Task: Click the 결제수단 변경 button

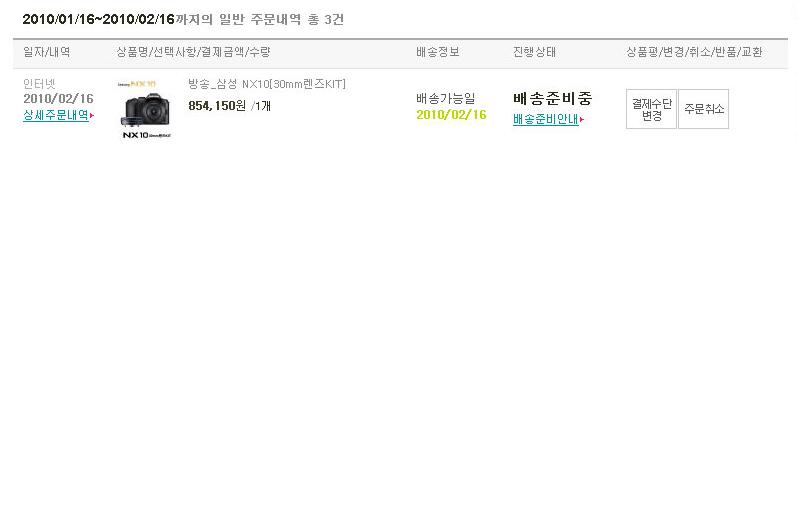Action: pyautogui.click(x=651, y=109)
